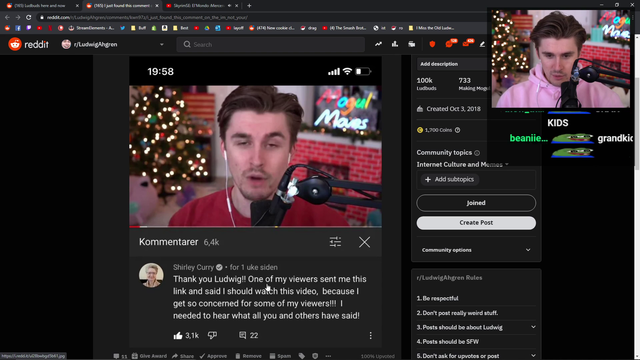Approve the post
The height and width of the screenshot is (360, 640).
click(213, 356)
